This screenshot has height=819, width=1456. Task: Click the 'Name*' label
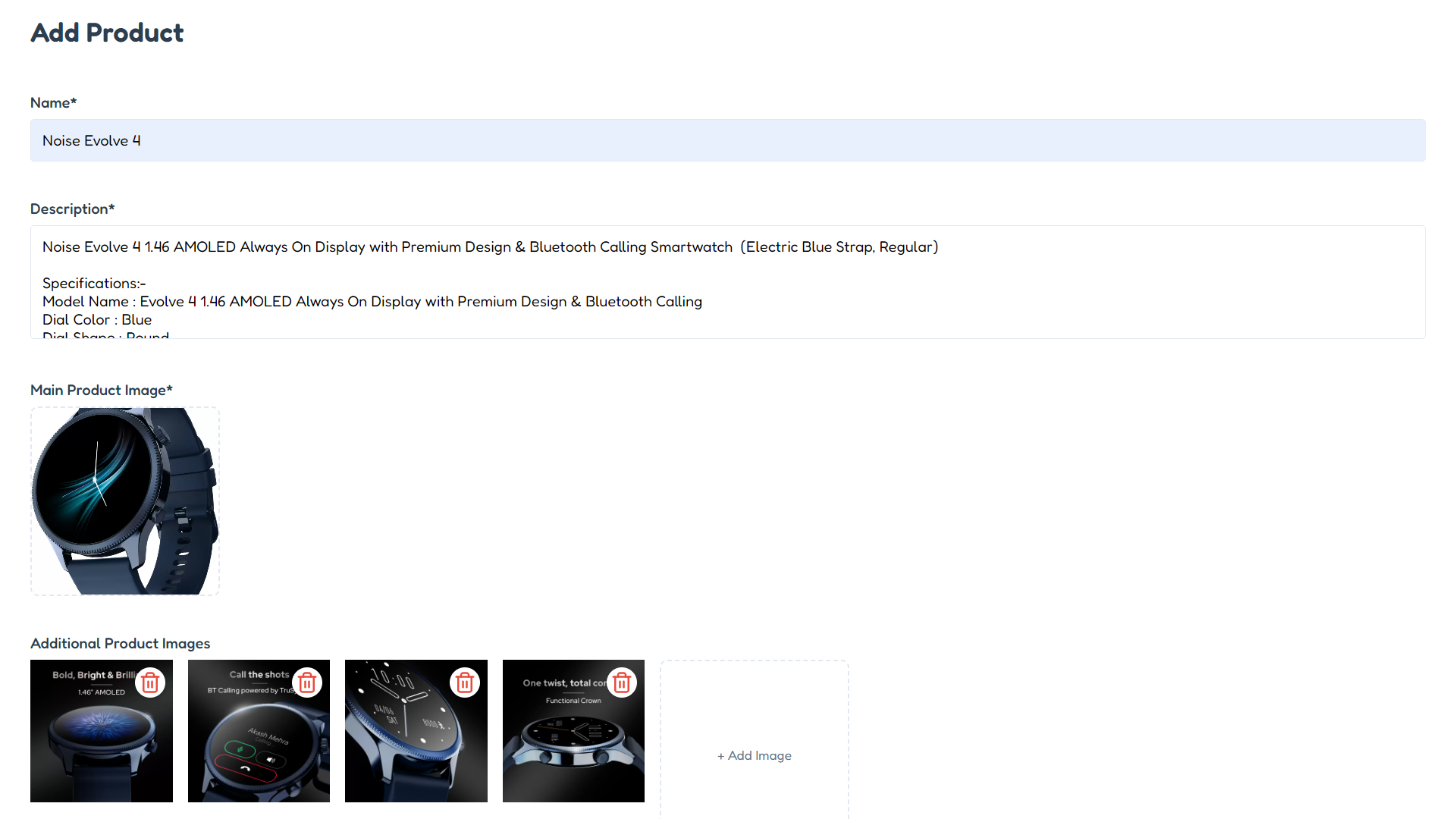pyautogui.click(x=54, y=102)
